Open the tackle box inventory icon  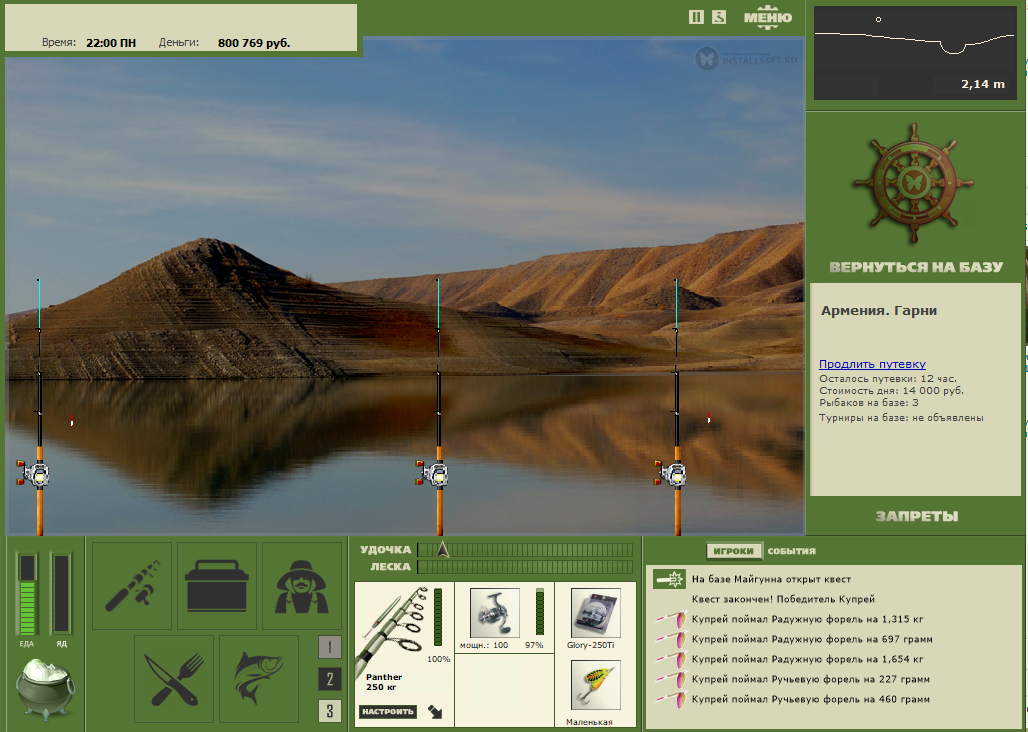click(x=217, y=586)
